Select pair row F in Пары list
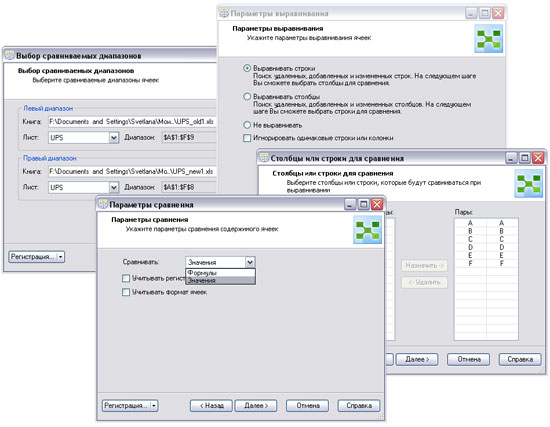This screenshot has height=427, width=550. (486, 263)
